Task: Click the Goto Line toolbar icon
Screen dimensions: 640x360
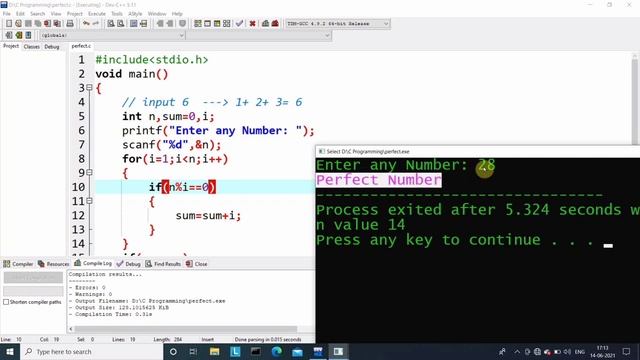Action: [144, 24]
